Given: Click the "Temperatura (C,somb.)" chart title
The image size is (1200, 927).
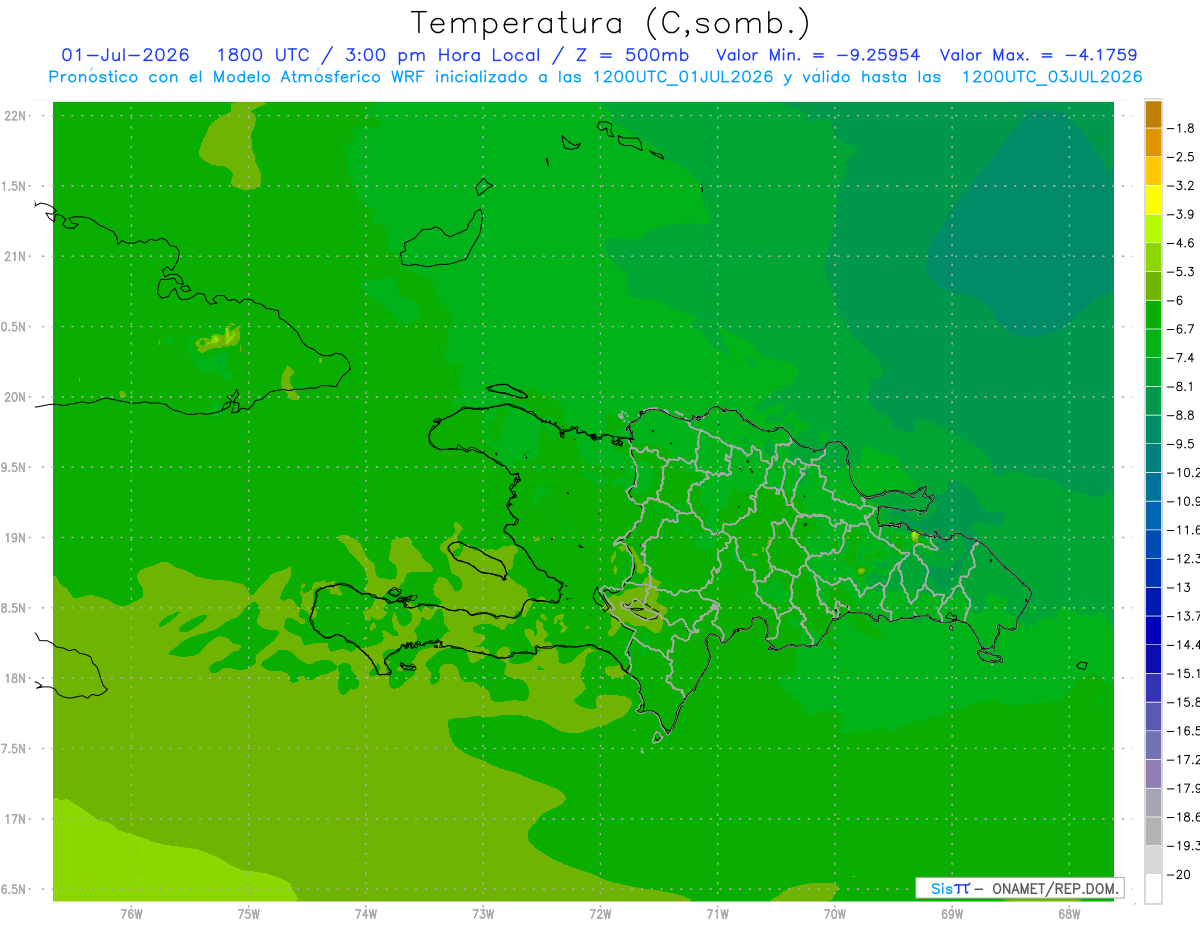Looking at the screenshot, I should (610, 23).
